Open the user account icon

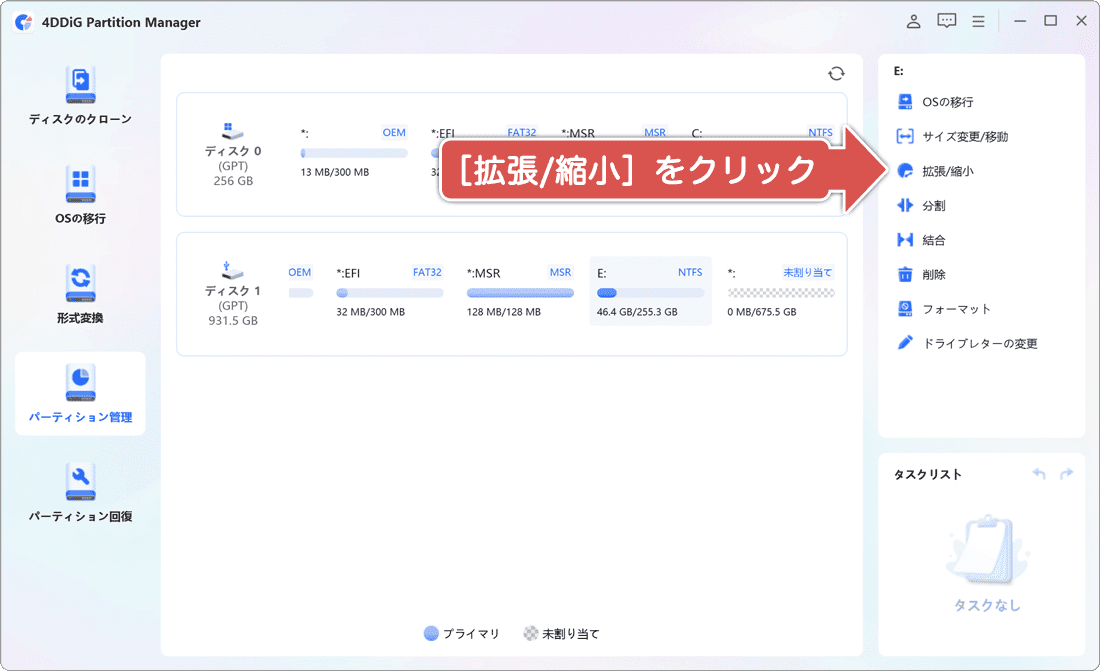coord(912,20)
